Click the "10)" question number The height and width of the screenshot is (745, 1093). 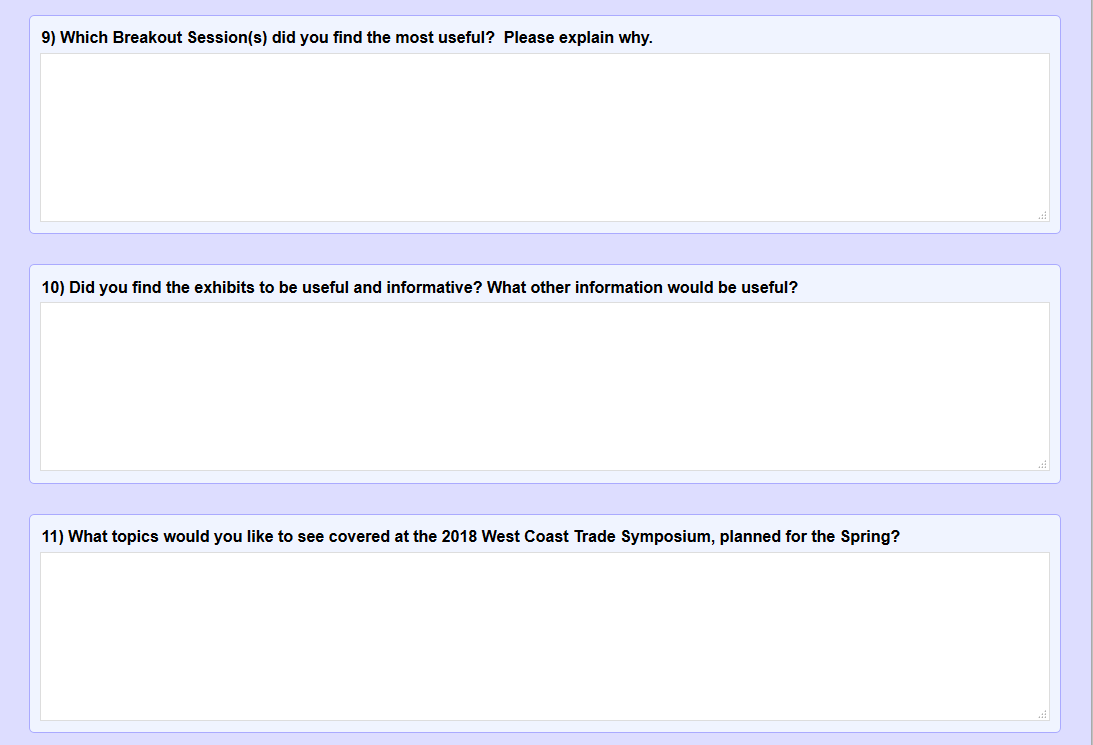point(53,288)
